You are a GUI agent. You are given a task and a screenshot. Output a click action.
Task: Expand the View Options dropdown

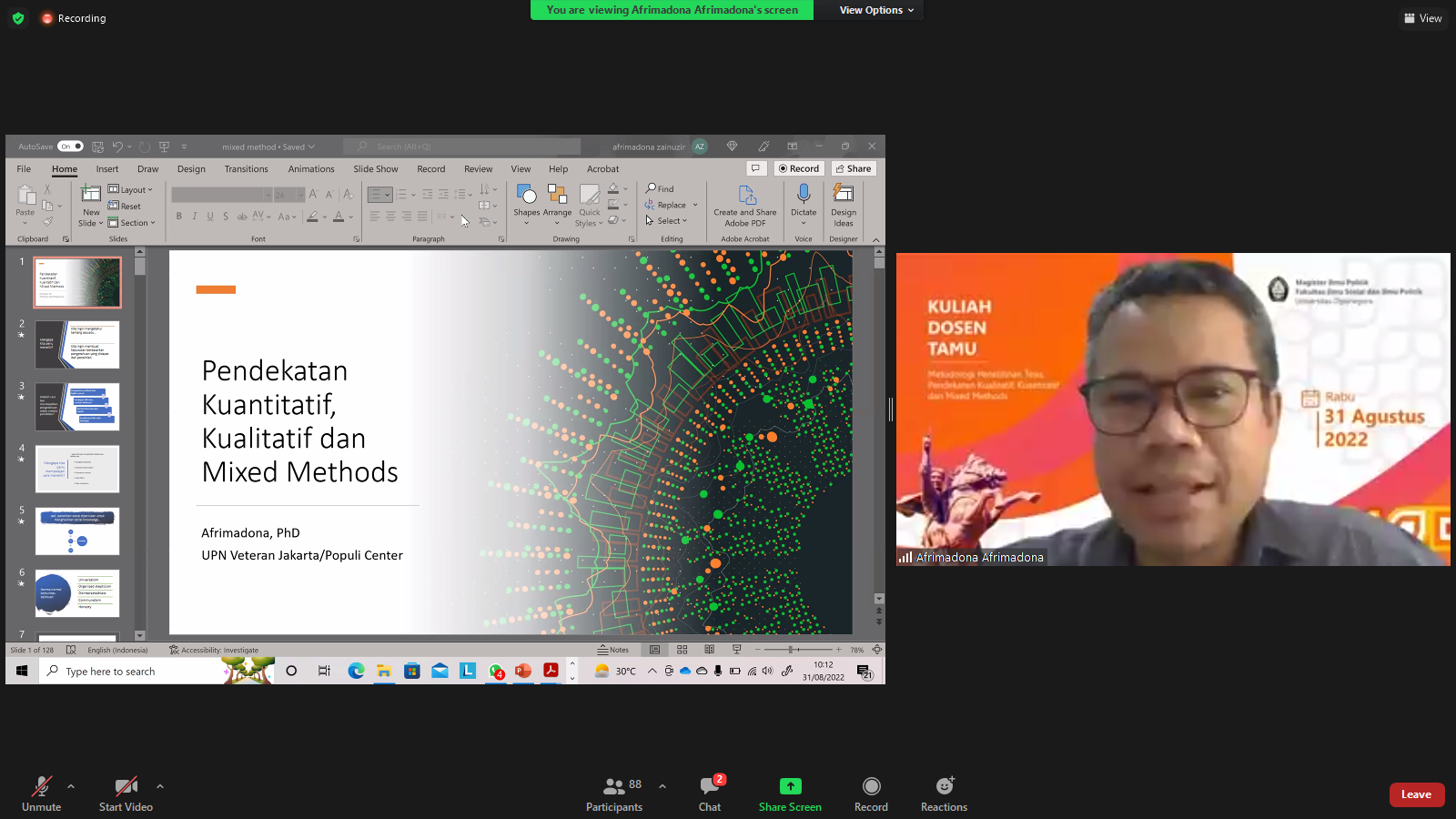pos(876,10)
